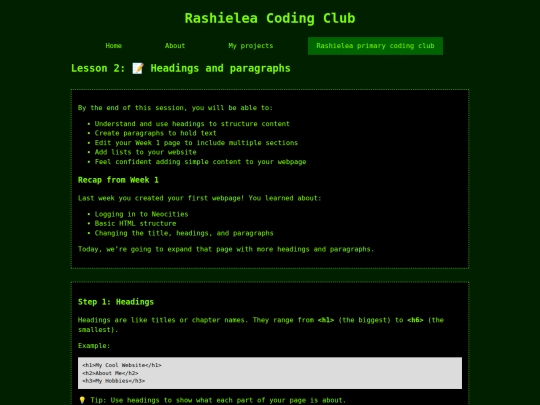
Task: Click the 'Step 1: Headings' heading
Action: click(x=116, y=302)
